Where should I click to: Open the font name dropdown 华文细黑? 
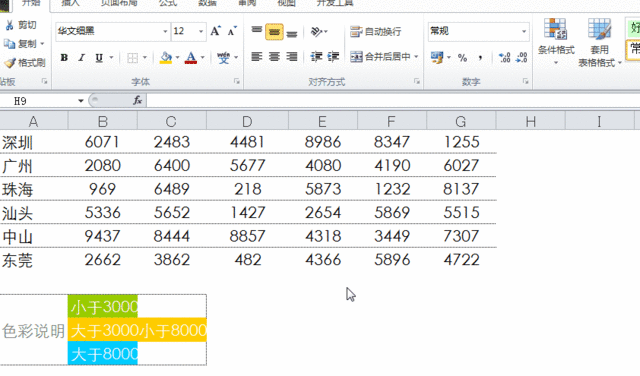click(165, 31)
